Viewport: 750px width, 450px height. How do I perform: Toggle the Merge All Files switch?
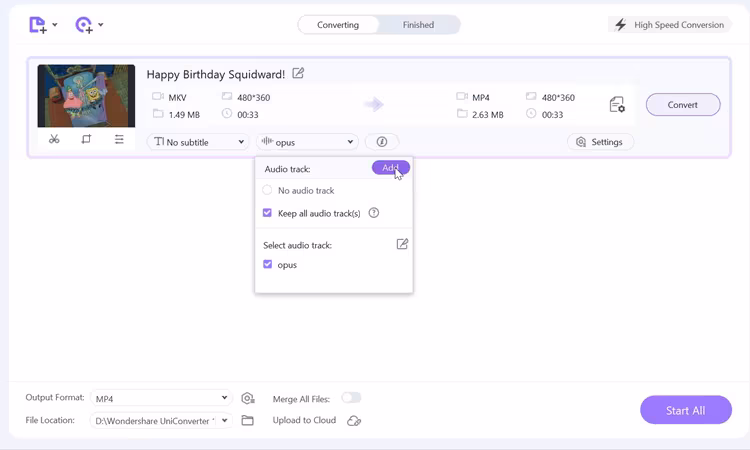351,398
